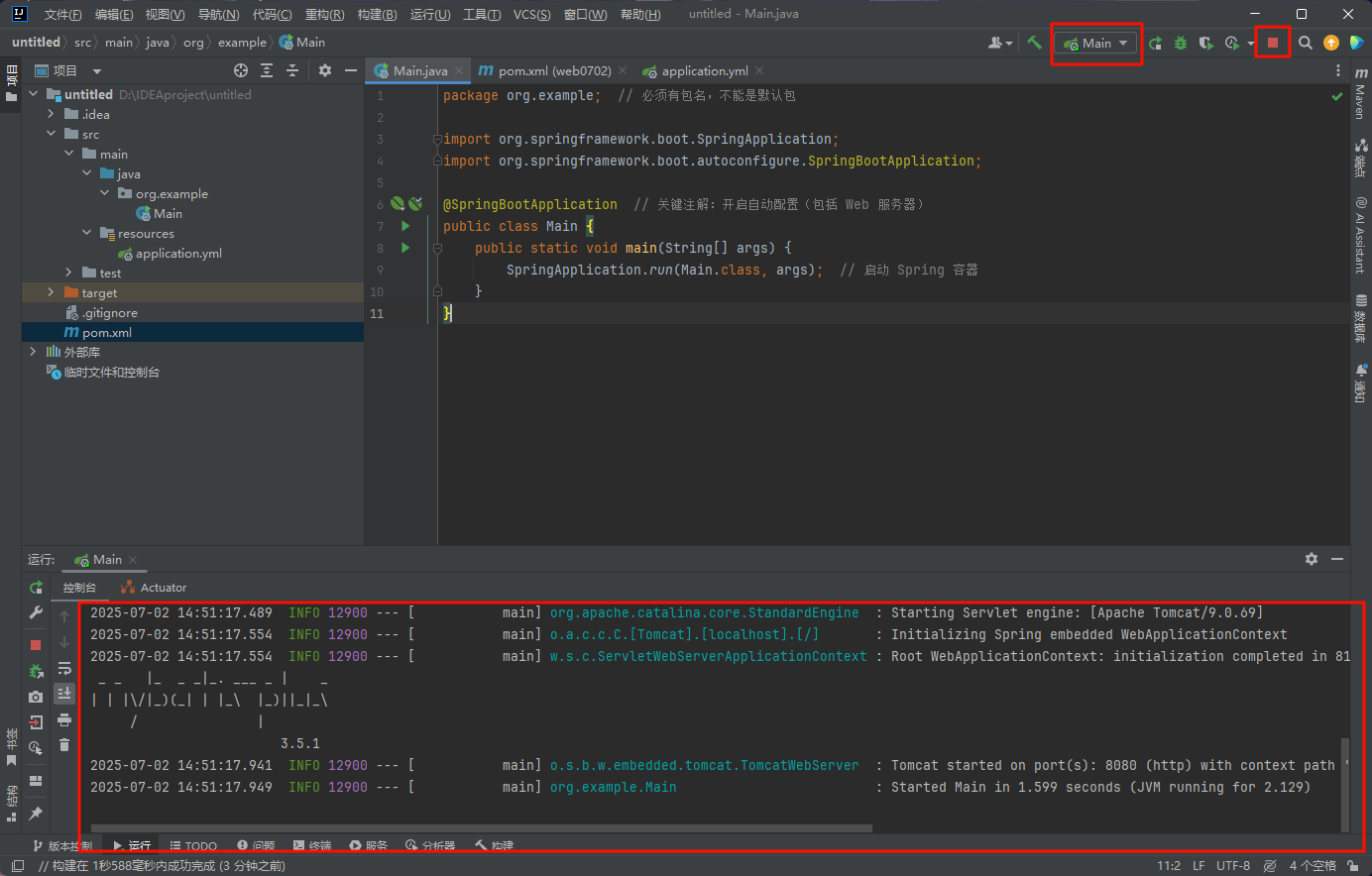Screen dimensions: 1372x876
Task: Rerun app via run panel green arrow
Action: point(36,588)
